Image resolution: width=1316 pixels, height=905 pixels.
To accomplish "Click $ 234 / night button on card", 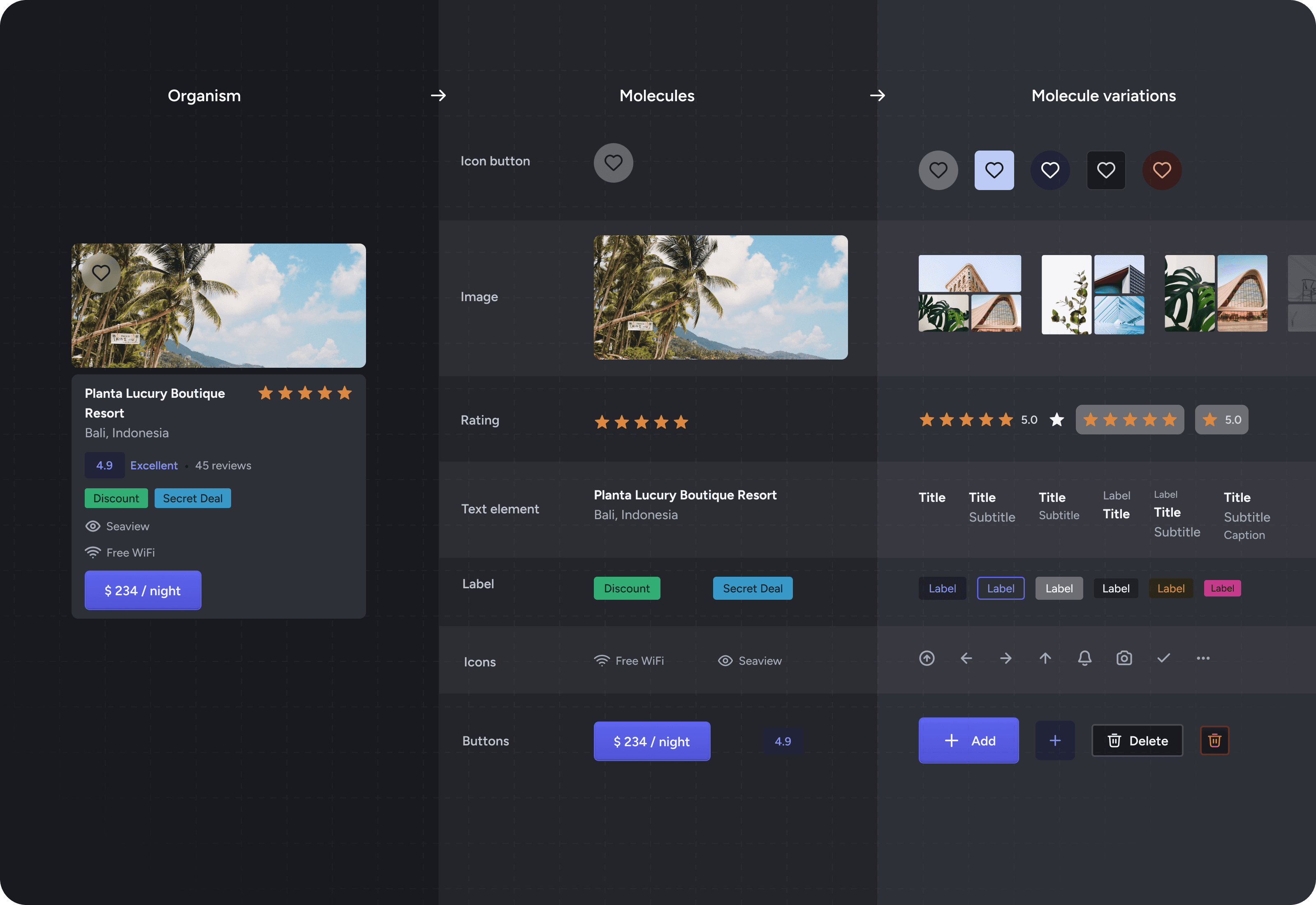I will click(143, 590).
